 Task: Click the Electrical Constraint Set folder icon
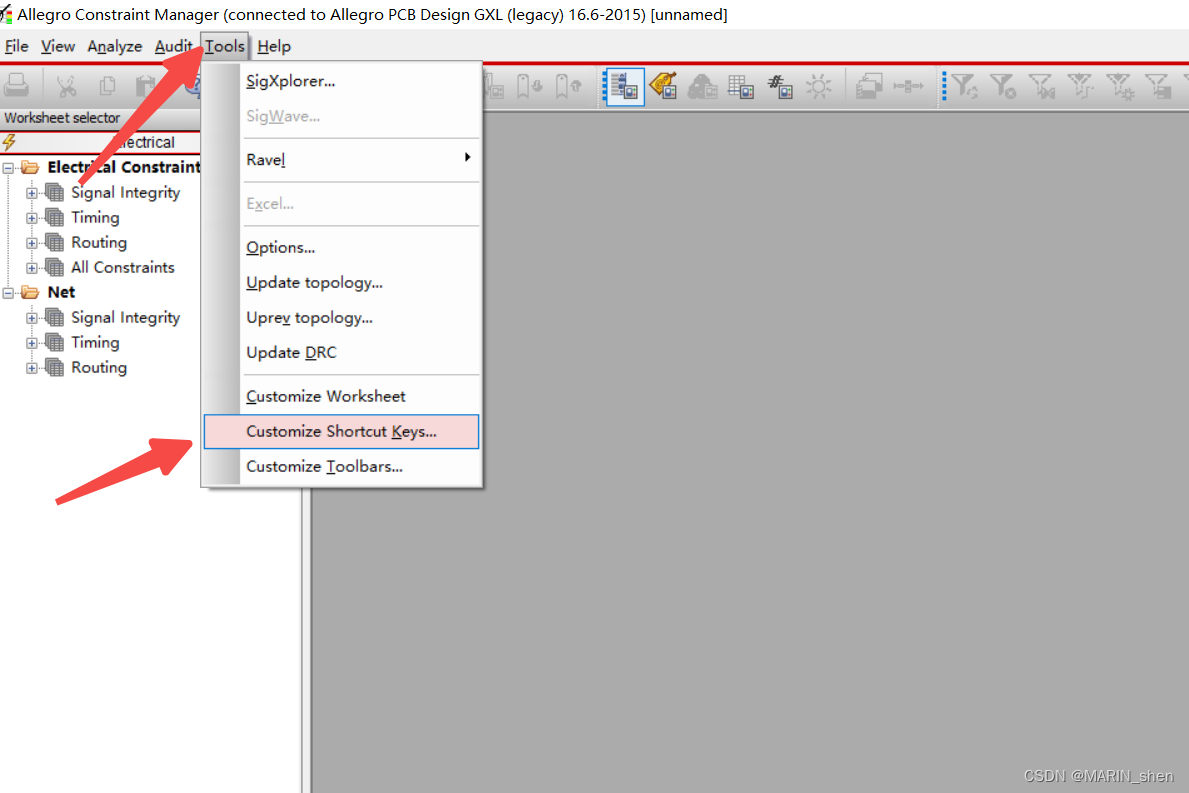[x=30, y=167]
